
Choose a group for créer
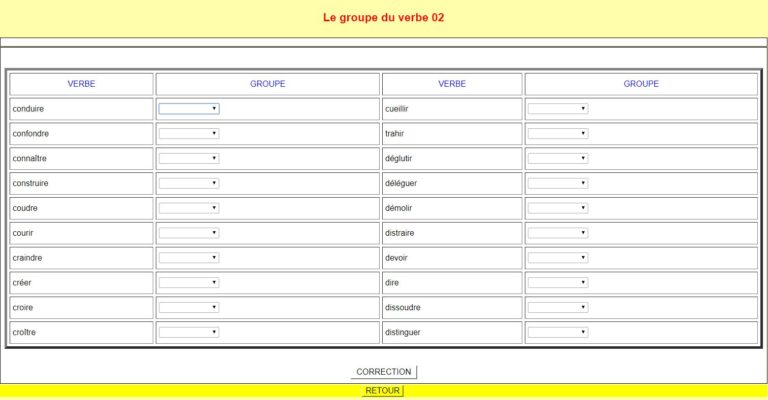pyautogui.click(x=189, y=282)
